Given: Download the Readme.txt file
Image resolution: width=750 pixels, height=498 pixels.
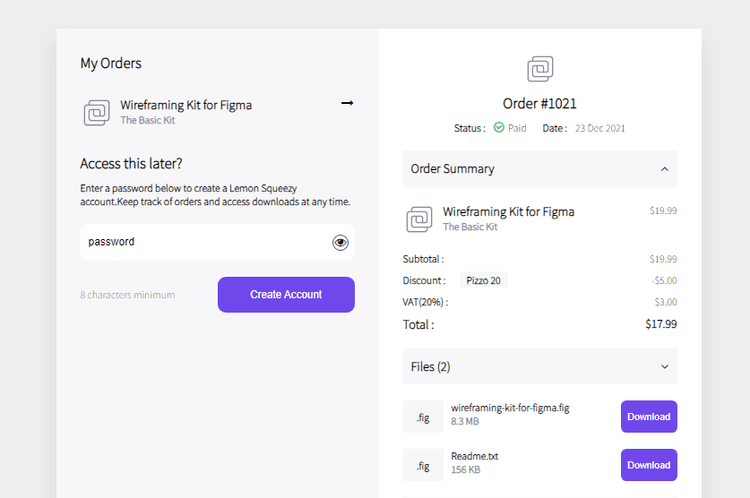Looking at the screenshot, I should pos(648,465).
